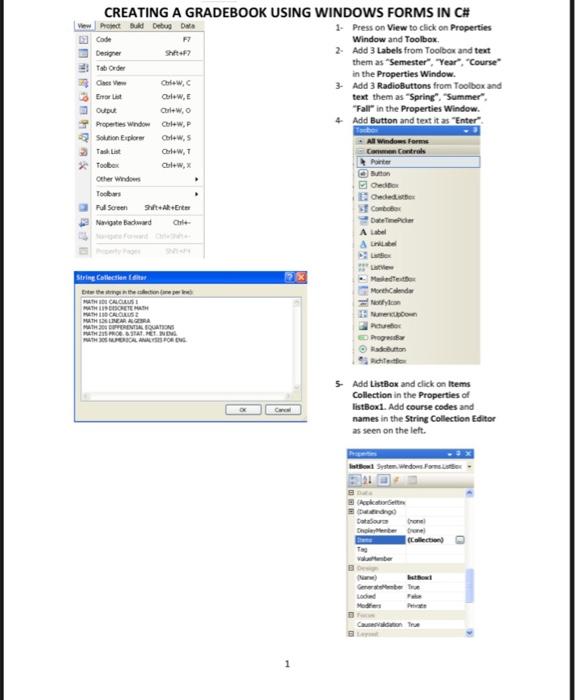
Task: Collapse the (DataBindings) property node
Action: click(351, 511)
